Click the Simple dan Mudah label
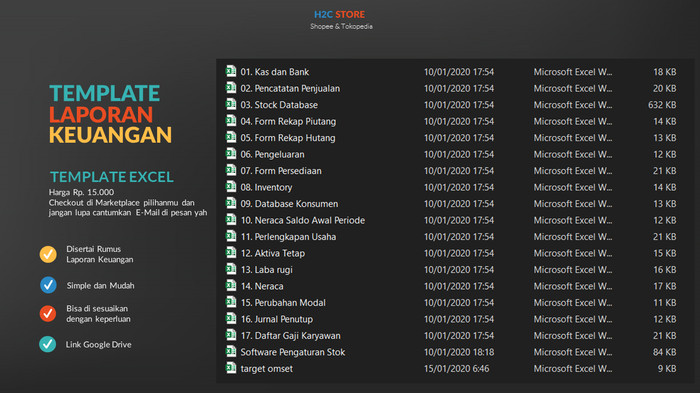Viewport: 700px width, 393px height. point(100,285)
